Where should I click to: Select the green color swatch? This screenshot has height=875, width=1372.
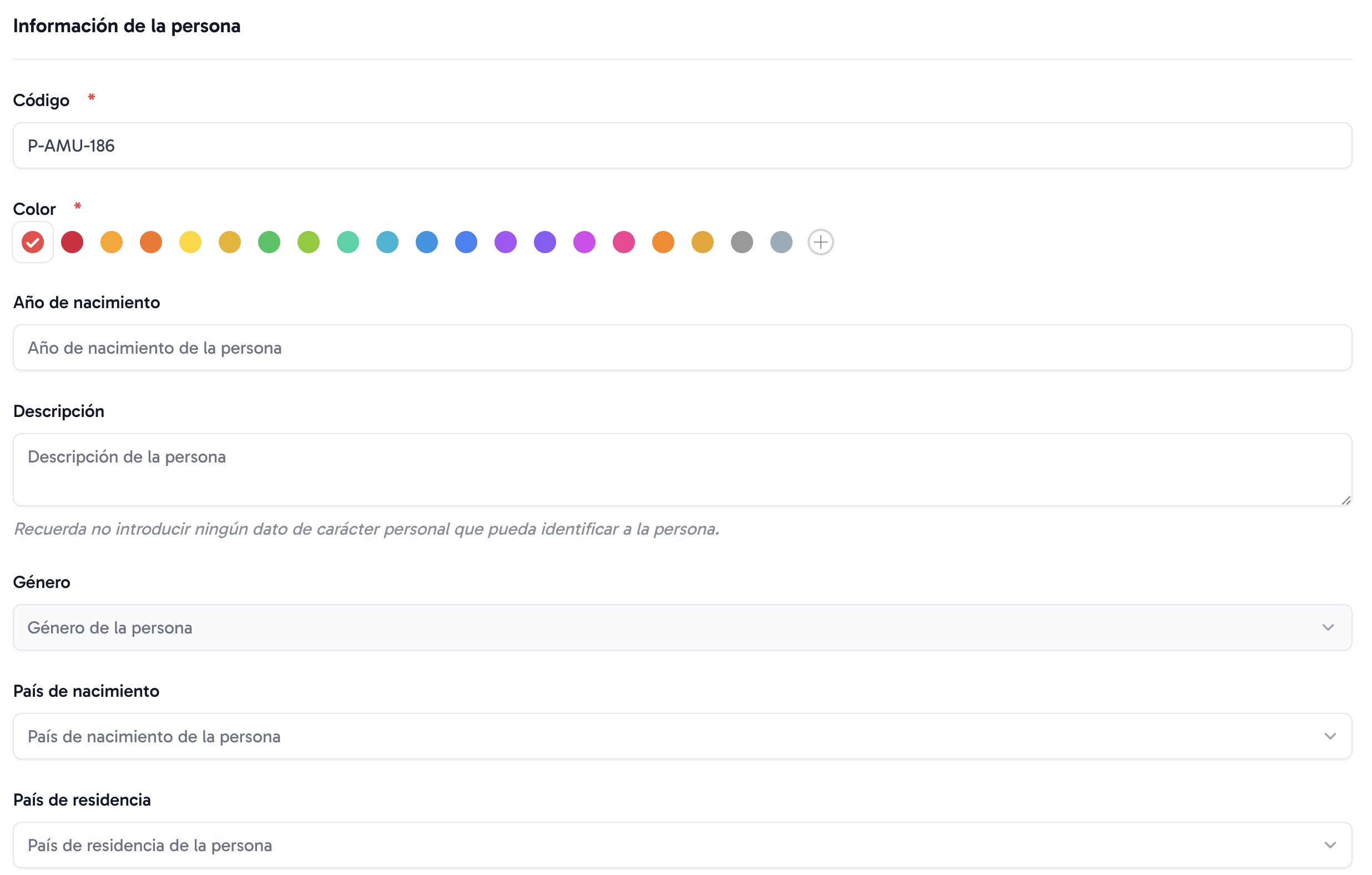click(x=269, y=242)
